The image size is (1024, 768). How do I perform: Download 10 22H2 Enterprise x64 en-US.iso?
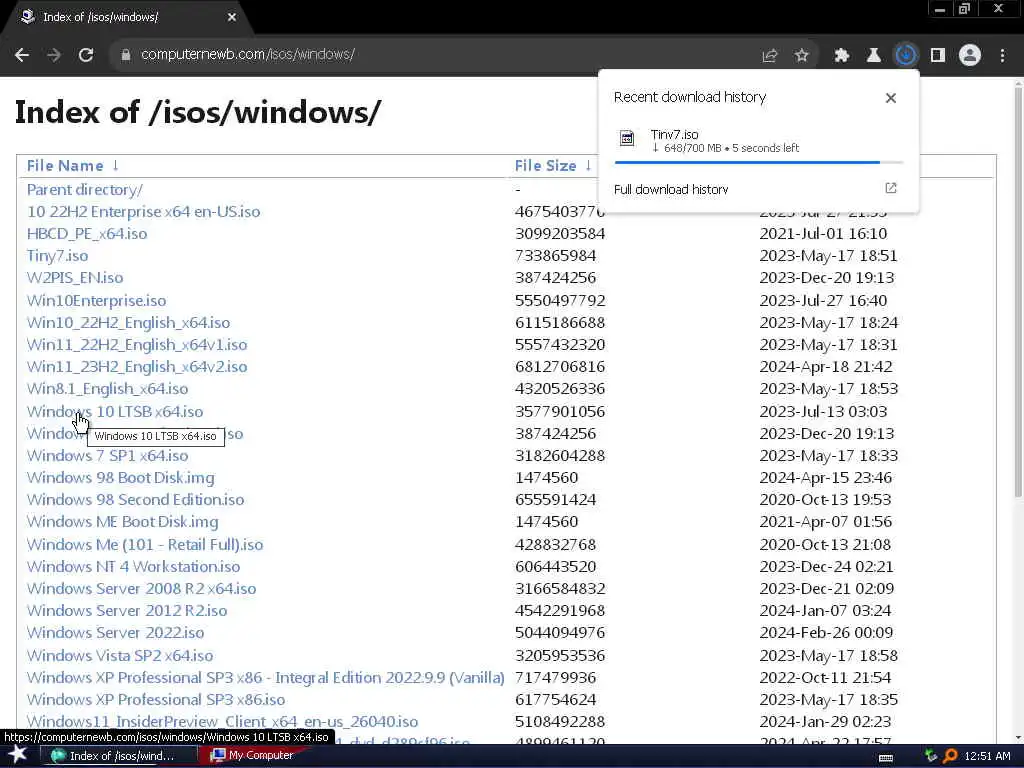[x=144, y=212]
